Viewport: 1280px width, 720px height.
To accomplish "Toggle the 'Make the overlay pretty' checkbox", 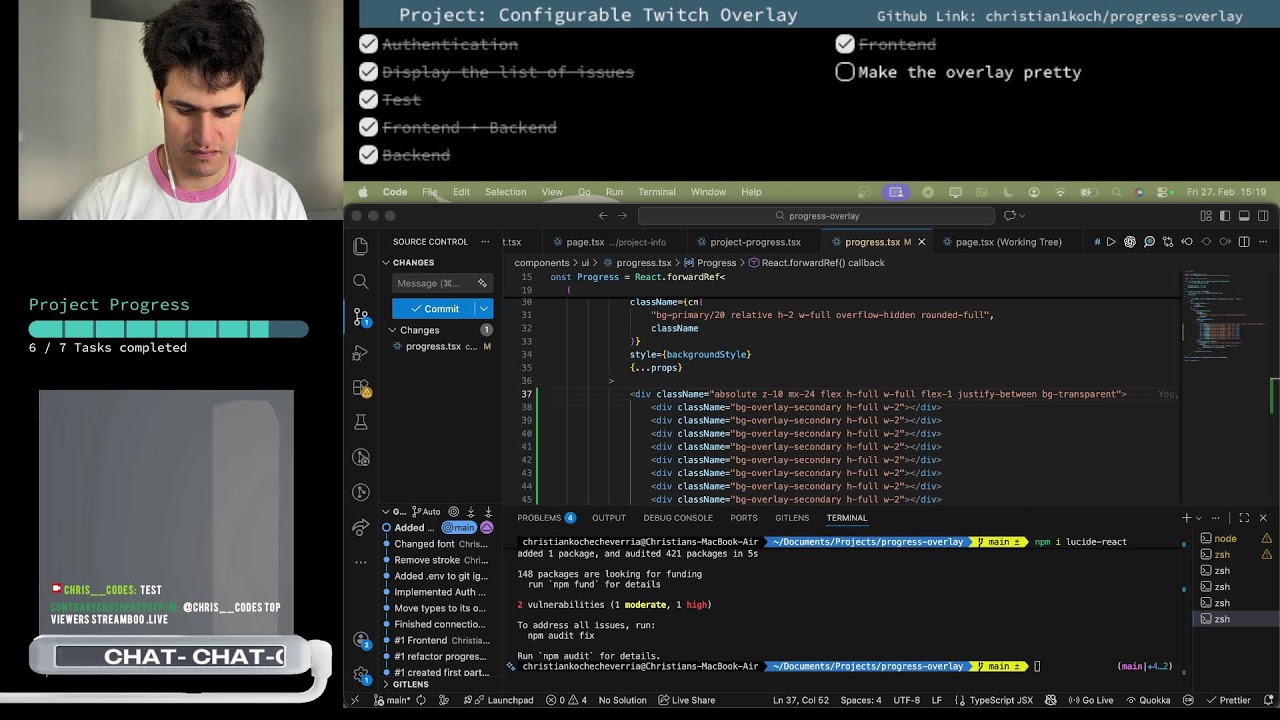I will (x=845, y=72).
